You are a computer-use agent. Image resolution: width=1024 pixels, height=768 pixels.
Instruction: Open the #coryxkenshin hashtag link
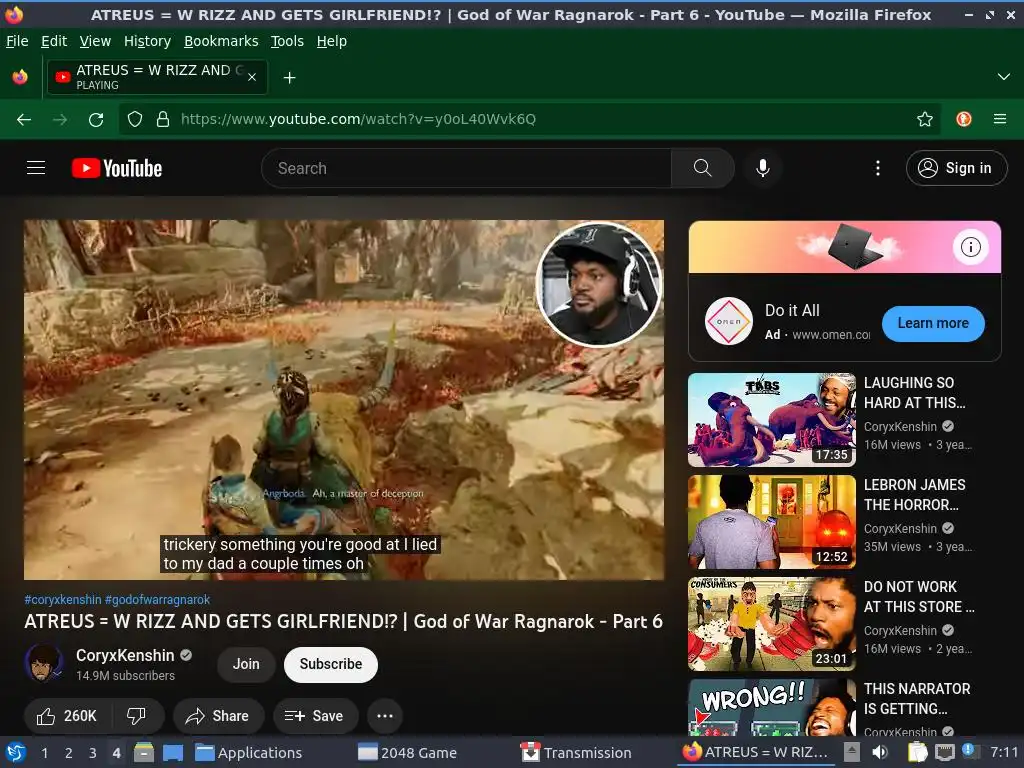63,600
